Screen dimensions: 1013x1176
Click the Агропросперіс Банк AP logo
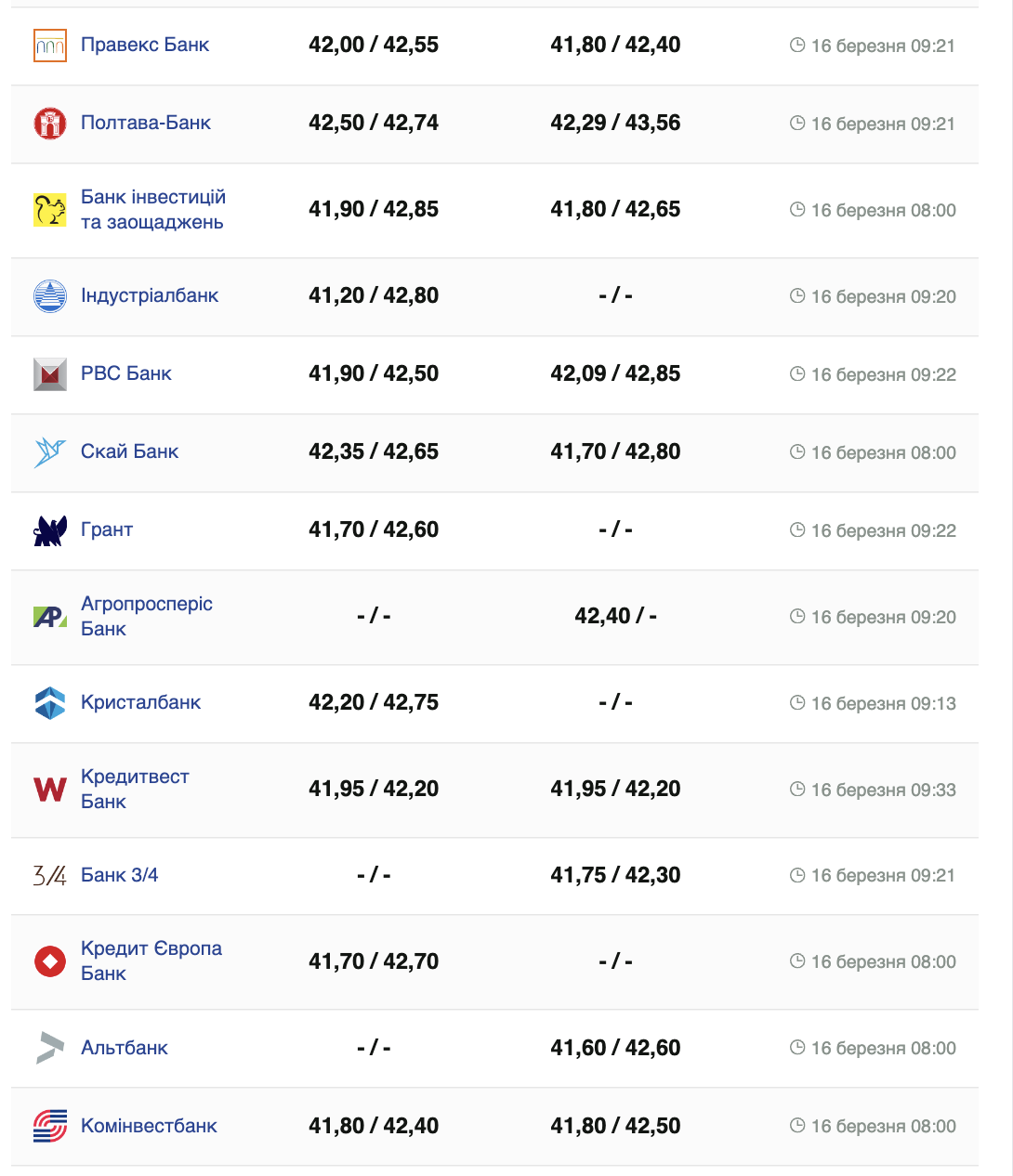(x=50, y=617)
